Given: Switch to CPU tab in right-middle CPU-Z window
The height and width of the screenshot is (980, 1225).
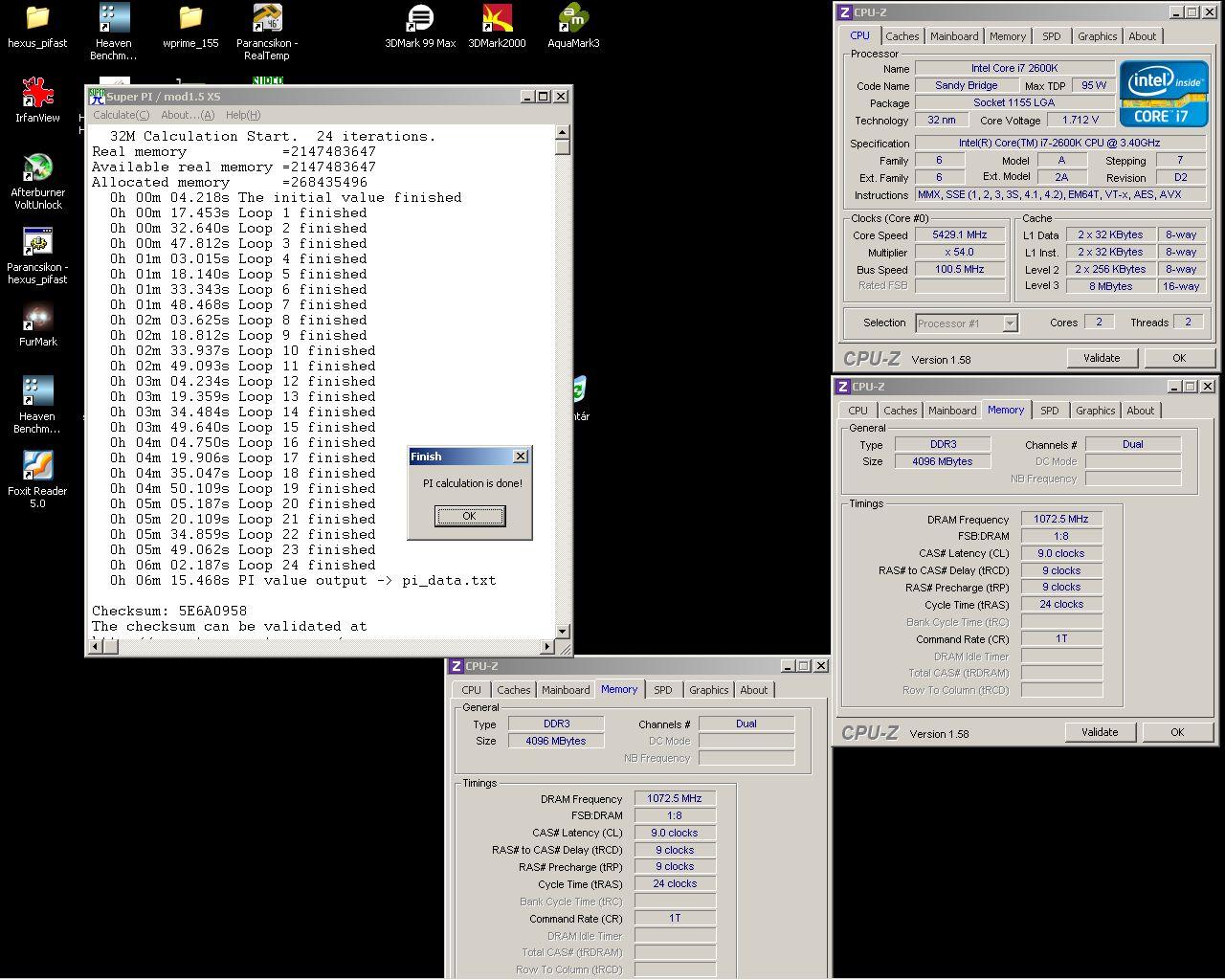Looking at the screenshot, I should (x=857, y=411).
